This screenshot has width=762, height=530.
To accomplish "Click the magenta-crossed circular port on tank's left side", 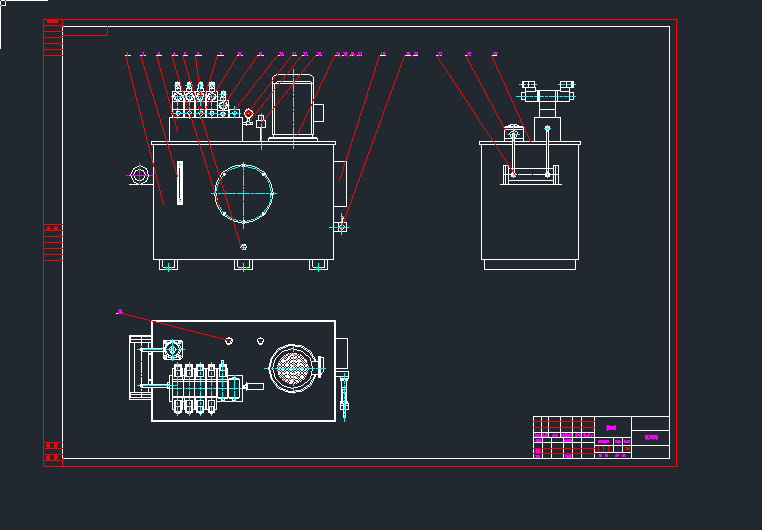I will click(139, 176).
